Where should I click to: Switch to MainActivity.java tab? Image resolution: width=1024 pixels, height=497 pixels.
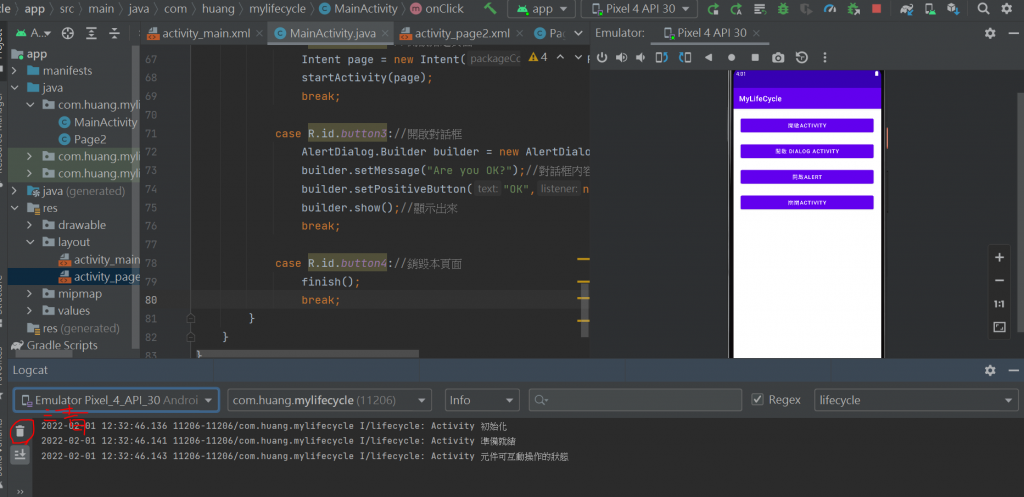pos(332,33)
